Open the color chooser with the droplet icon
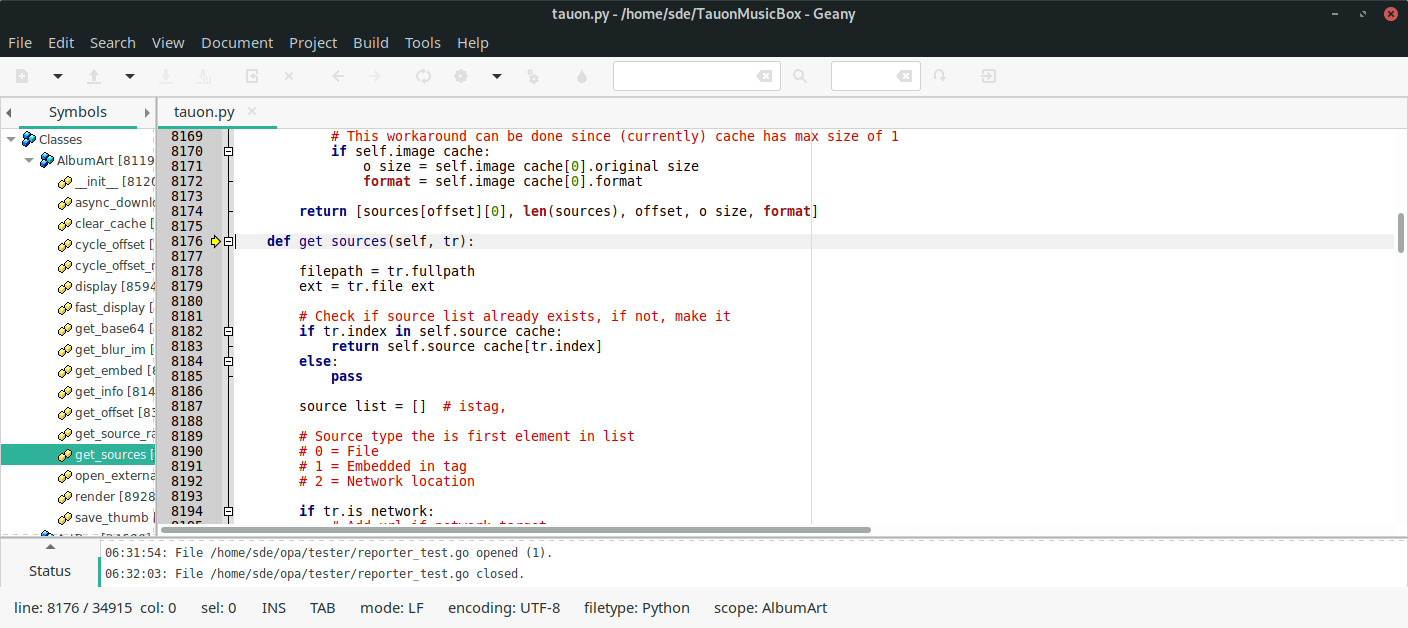The height and width of the screenshot is (628, 1408). click(581, 75)
